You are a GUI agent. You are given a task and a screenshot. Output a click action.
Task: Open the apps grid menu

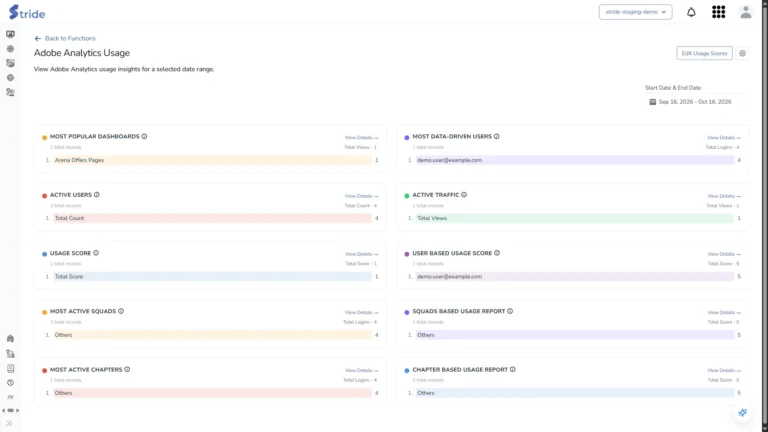(x=719, y=12)
